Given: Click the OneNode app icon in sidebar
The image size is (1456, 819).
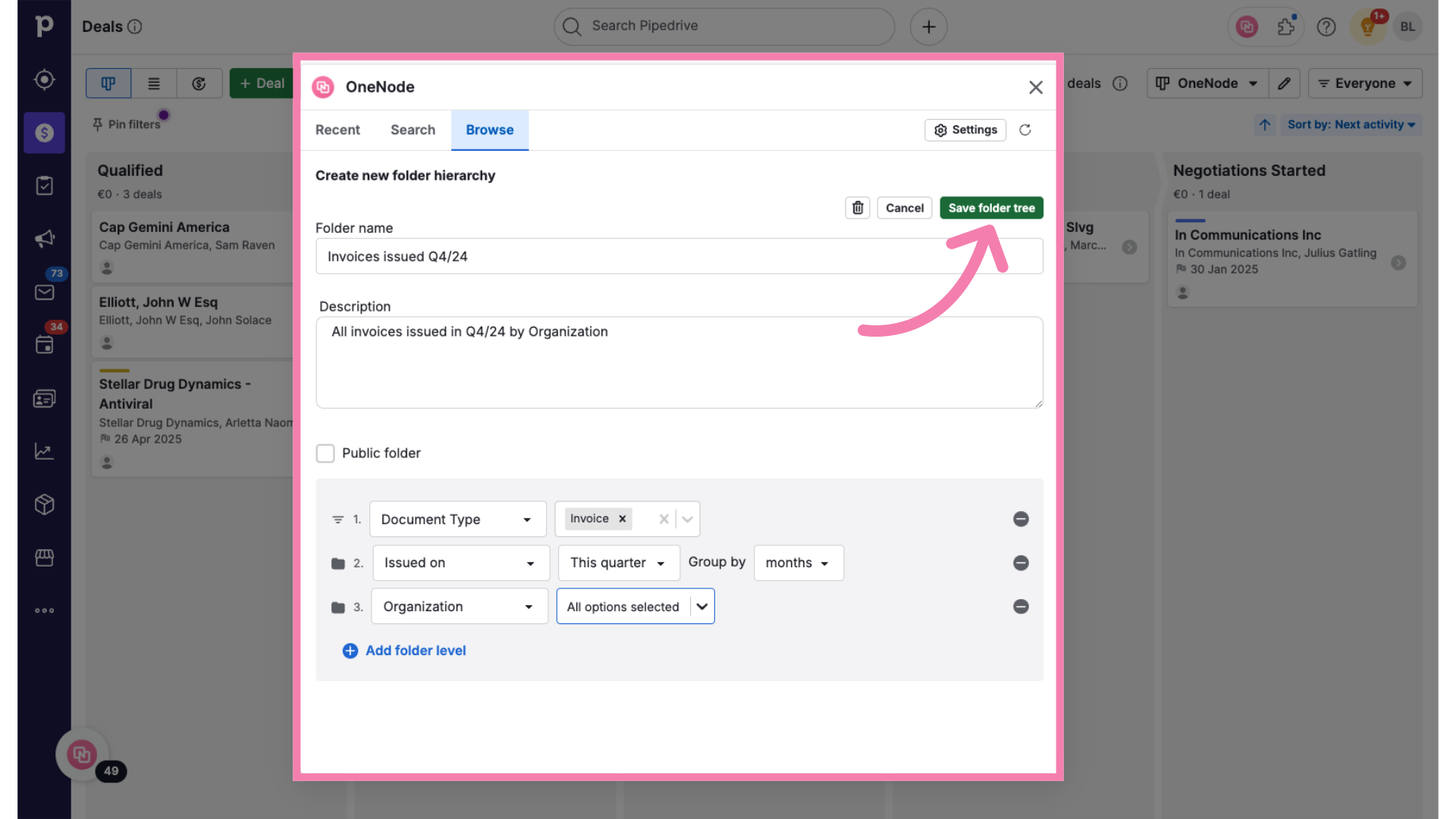Looking at the screenshot, I should pyautogui.click(x=82, y=754).
